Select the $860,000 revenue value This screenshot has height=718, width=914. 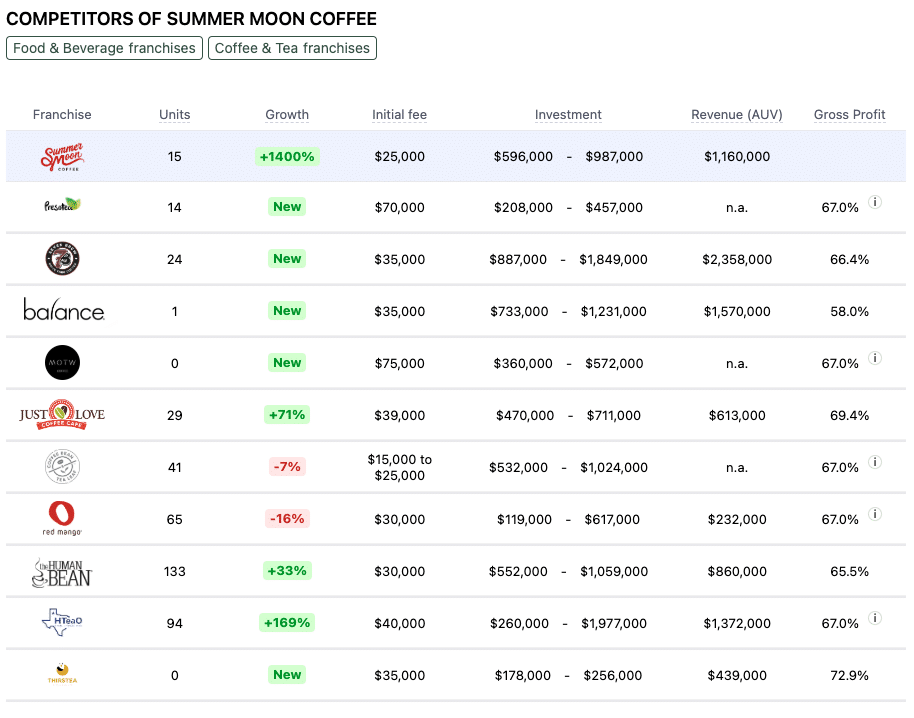point(737,571)
